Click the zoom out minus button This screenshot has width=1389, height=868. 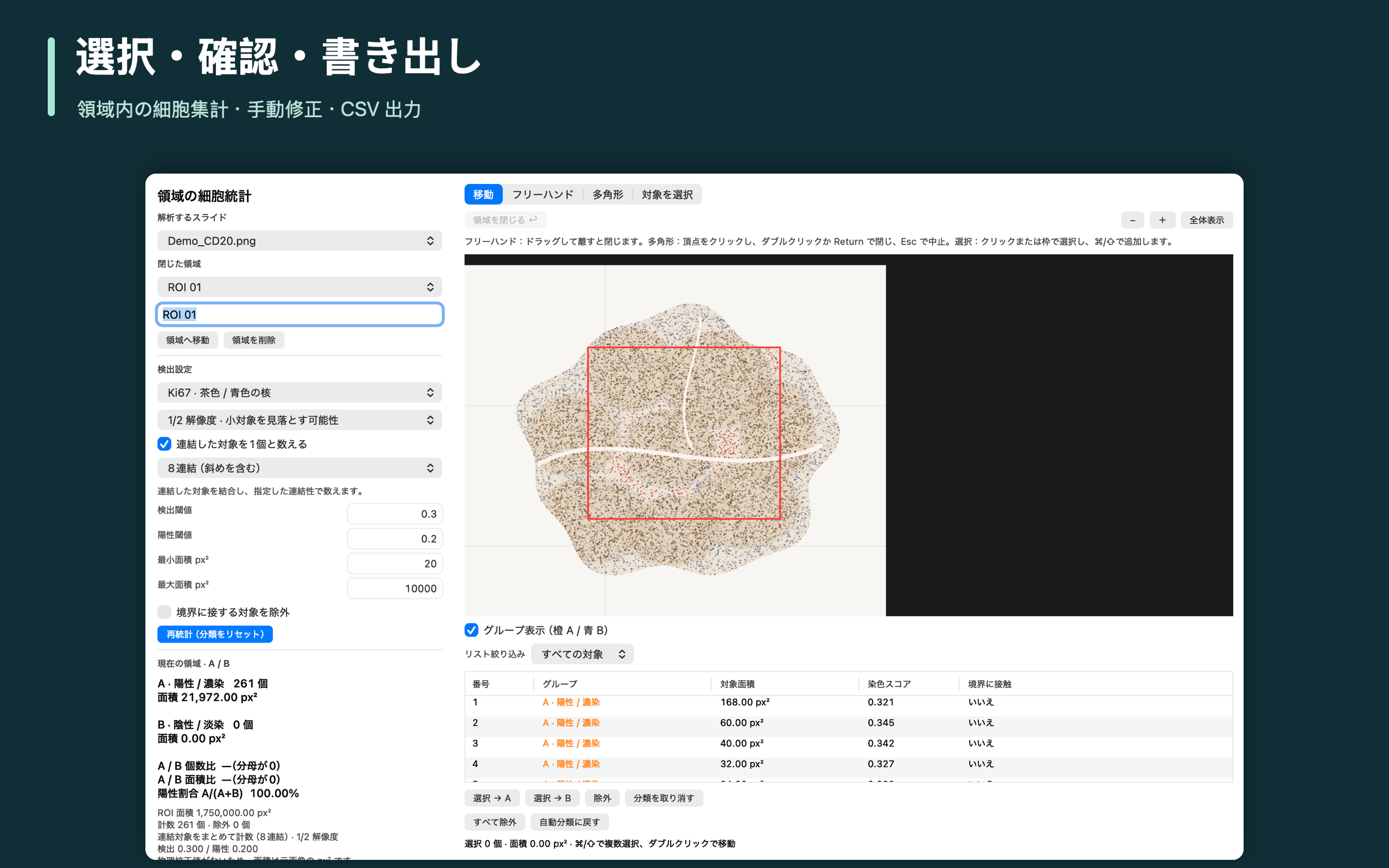[x=1132, y=220]
